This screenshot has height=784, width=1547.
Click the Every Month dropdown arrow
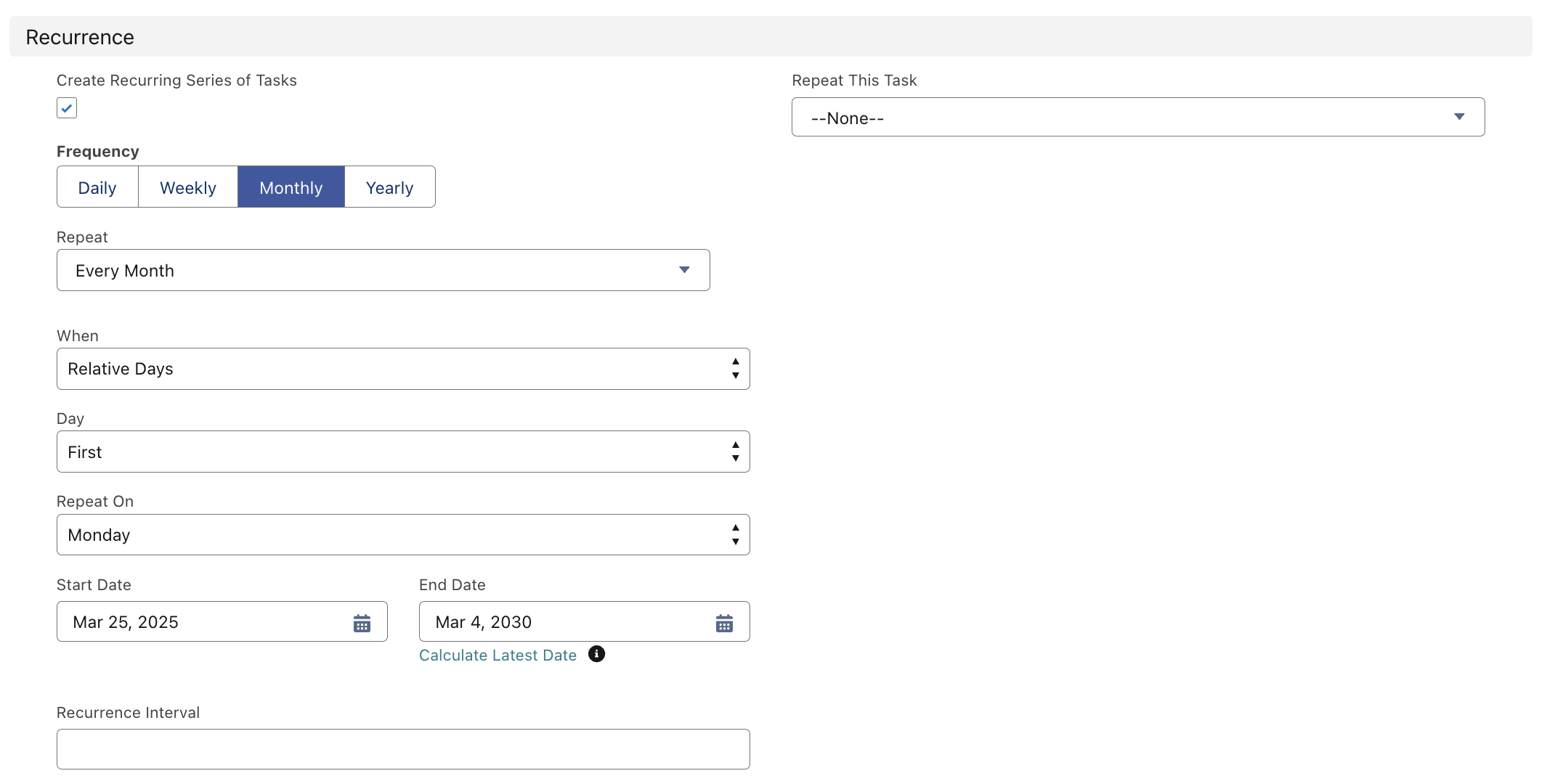[x=684, y=270]
